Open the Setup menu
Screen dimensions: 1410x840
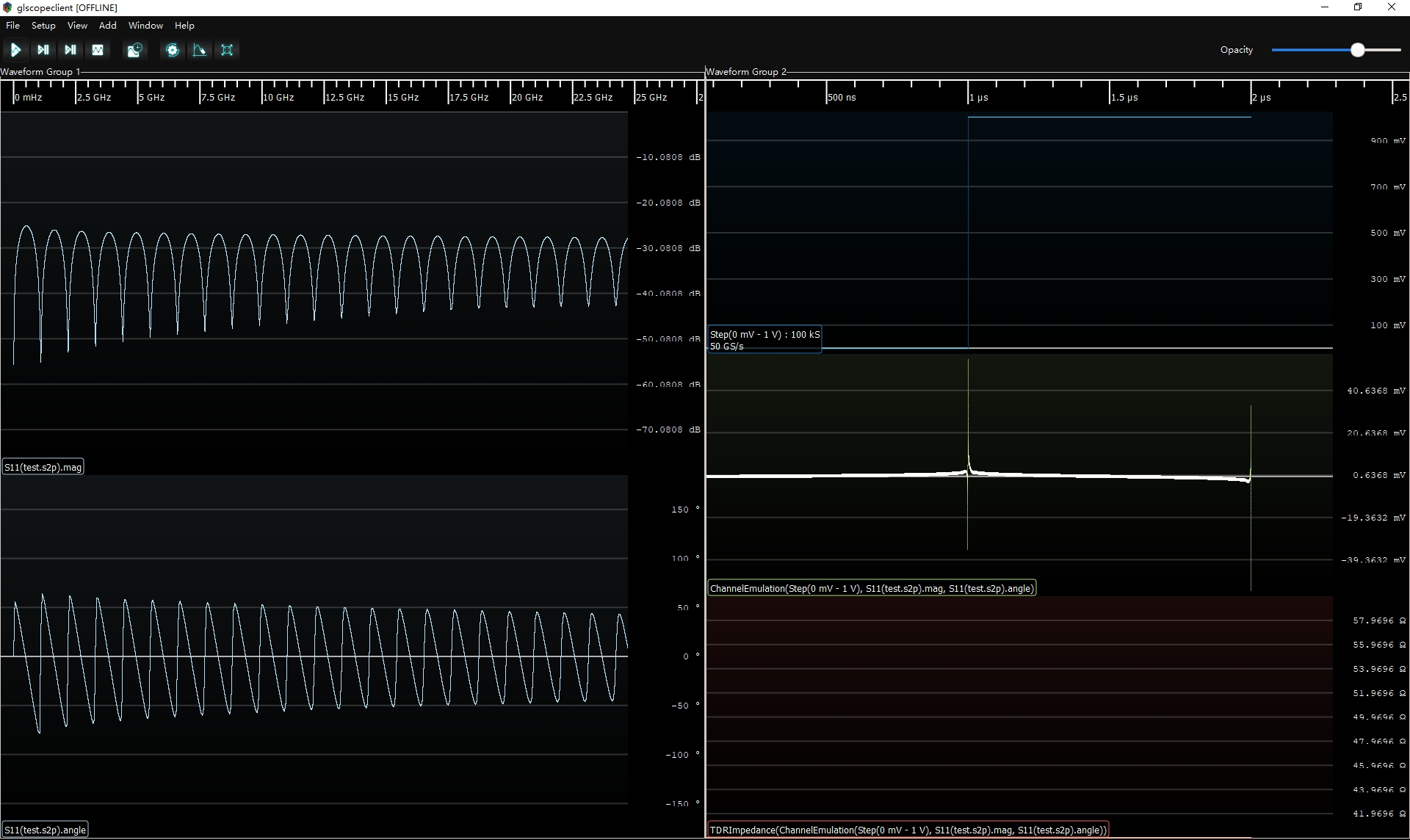tap(43, 25)
